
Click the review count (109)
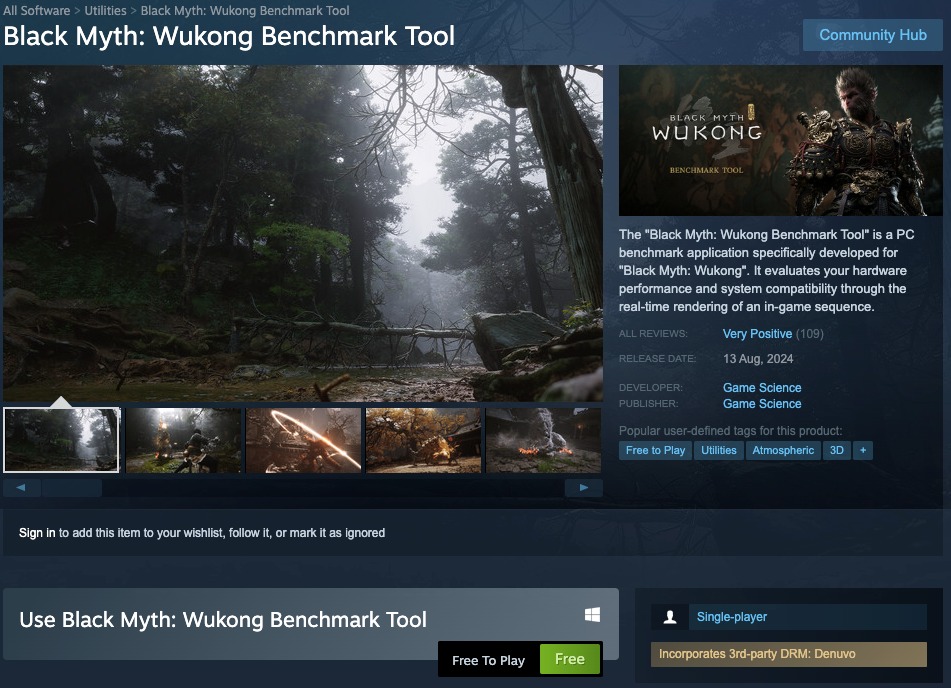click(x=809, y=334)
